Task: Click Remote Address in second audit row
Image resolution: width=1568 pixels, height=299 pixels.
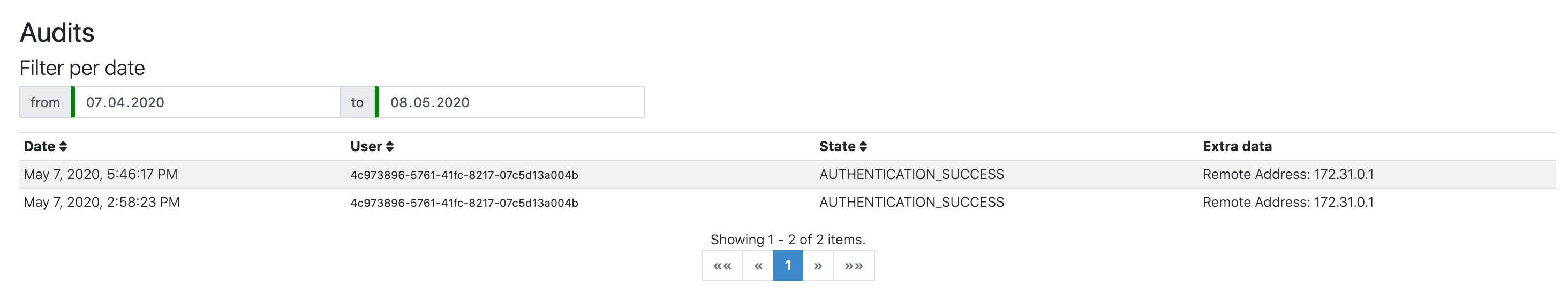Action: tap(1287, 203)
